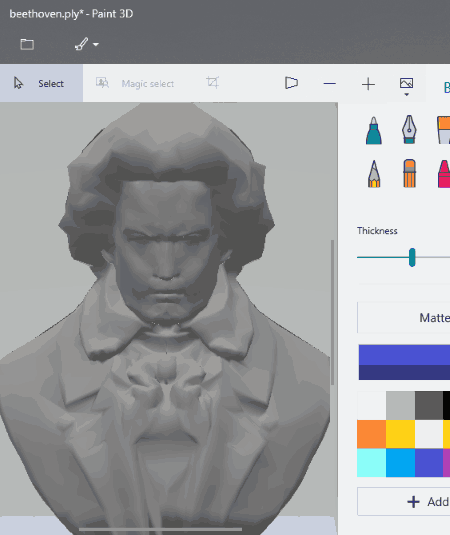Image resolution: width=450 pixels, height=535 pixels.
Task: Pick the light gray color swatch
Action: point(401,405)
